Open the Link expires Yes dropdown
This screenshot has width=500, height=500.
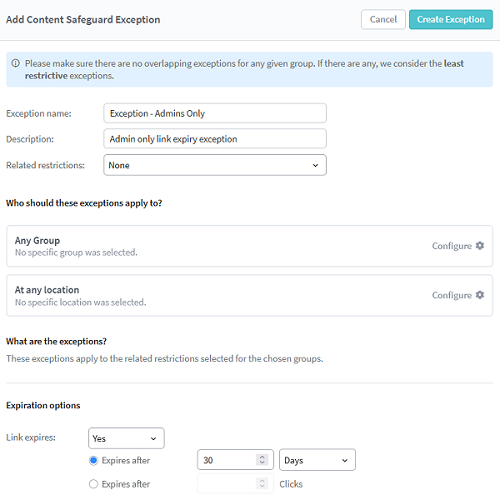click(x=126, y=438)
